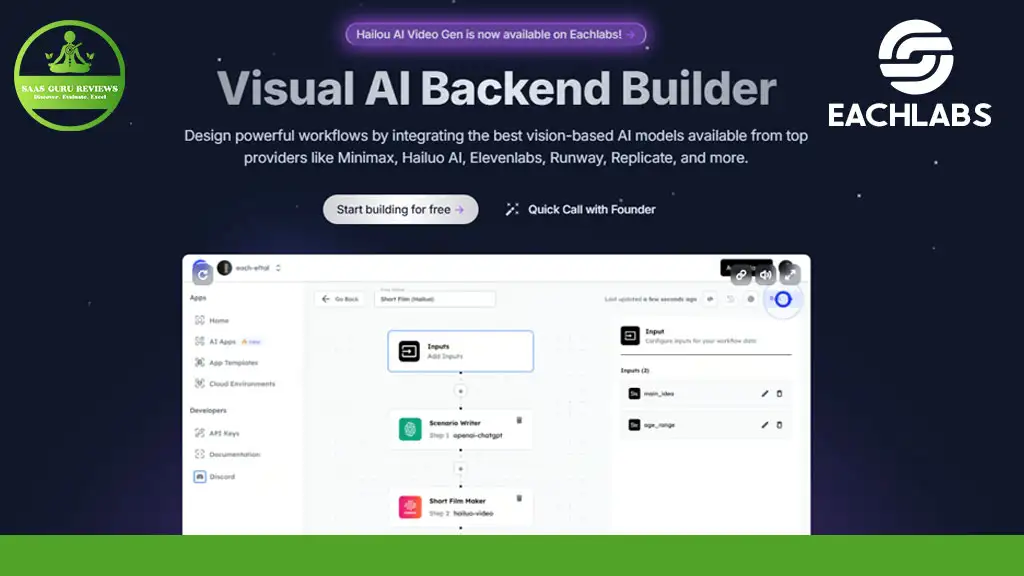The image size is (1024, 576).
Task: Copy video link using chain icon
Action: click(741, 275)
